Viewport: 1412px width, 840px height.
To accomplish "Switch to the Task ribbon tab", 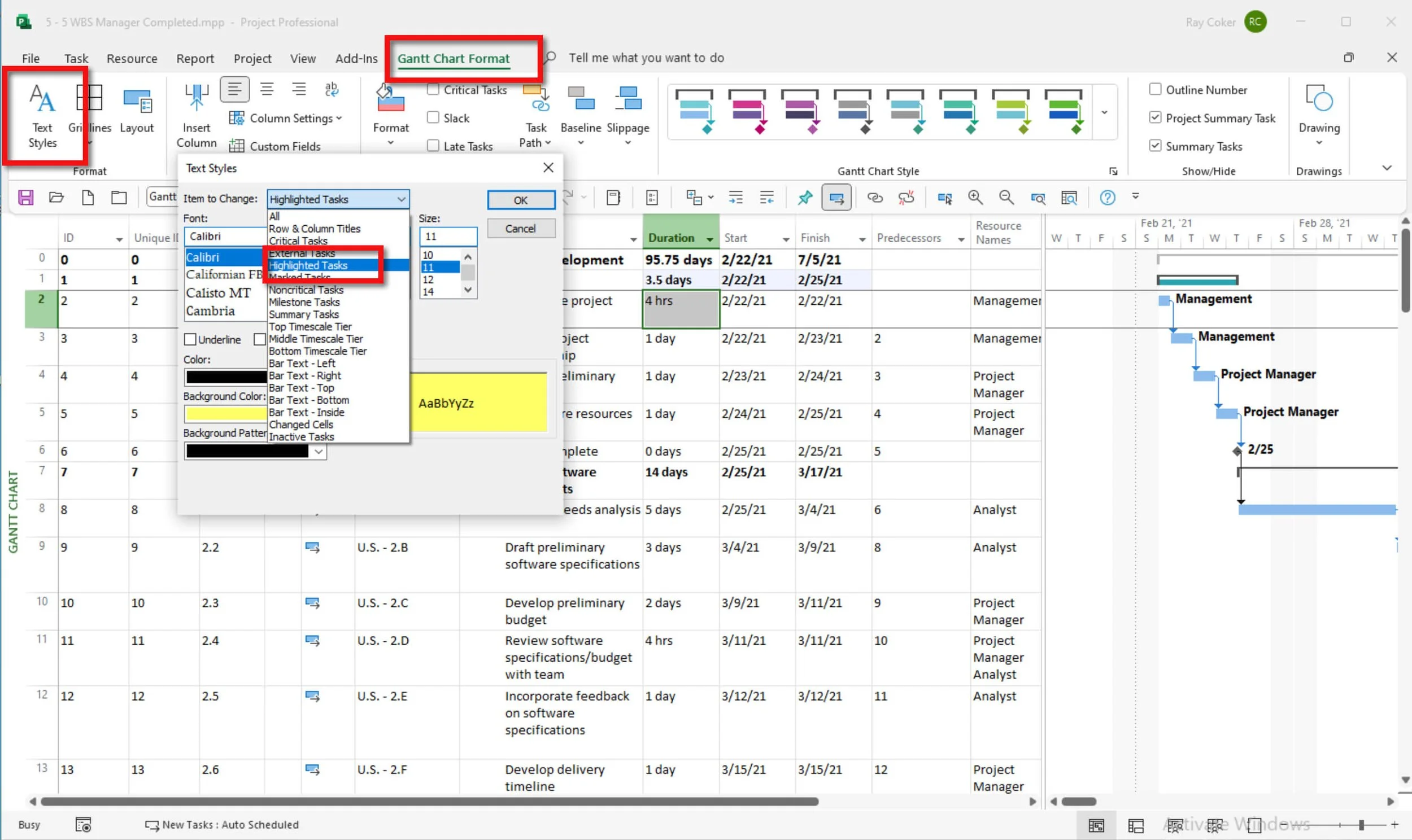I will click(x=76, y=58).
